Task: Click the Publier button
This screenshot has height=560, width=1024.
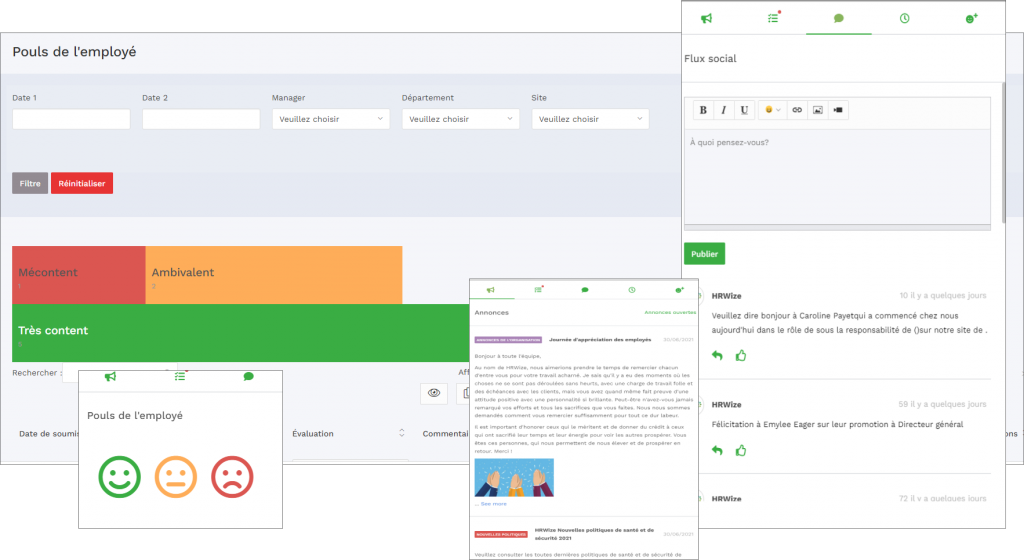Action: 705,254
